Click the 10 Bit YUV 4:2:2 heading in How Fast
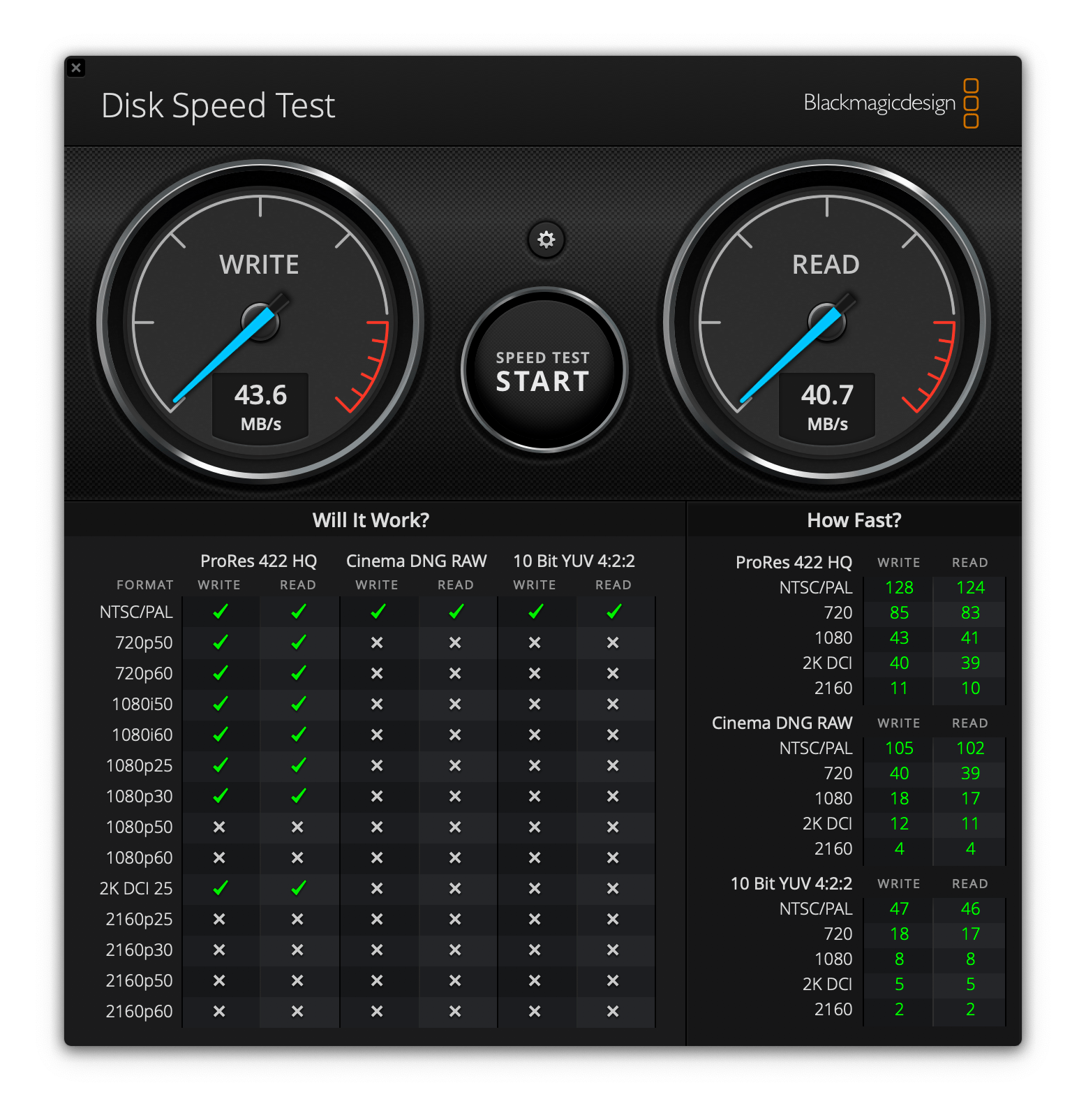Viewport: 1086px width, 1120px height. click(791, 884)
